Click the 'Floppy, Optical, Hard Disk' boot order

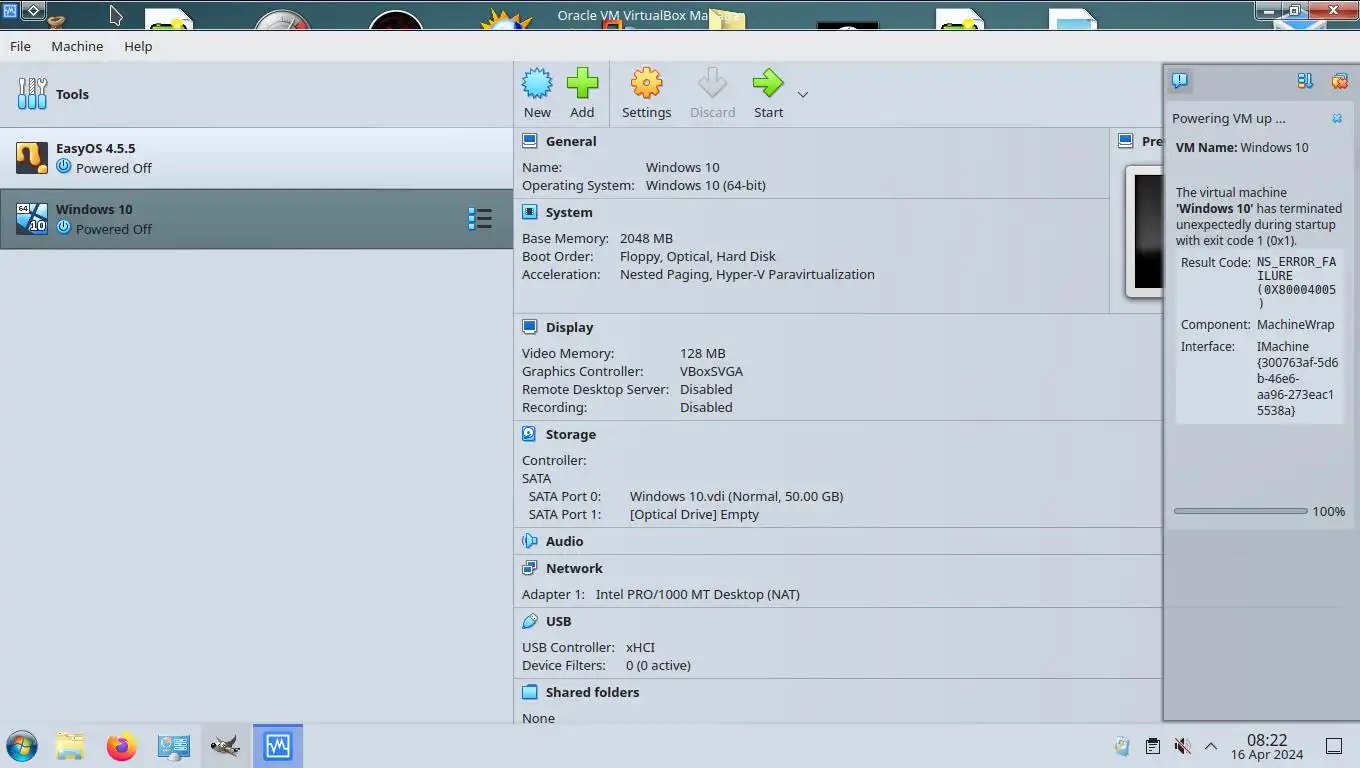pyautogui.click(x=697, y=256)
